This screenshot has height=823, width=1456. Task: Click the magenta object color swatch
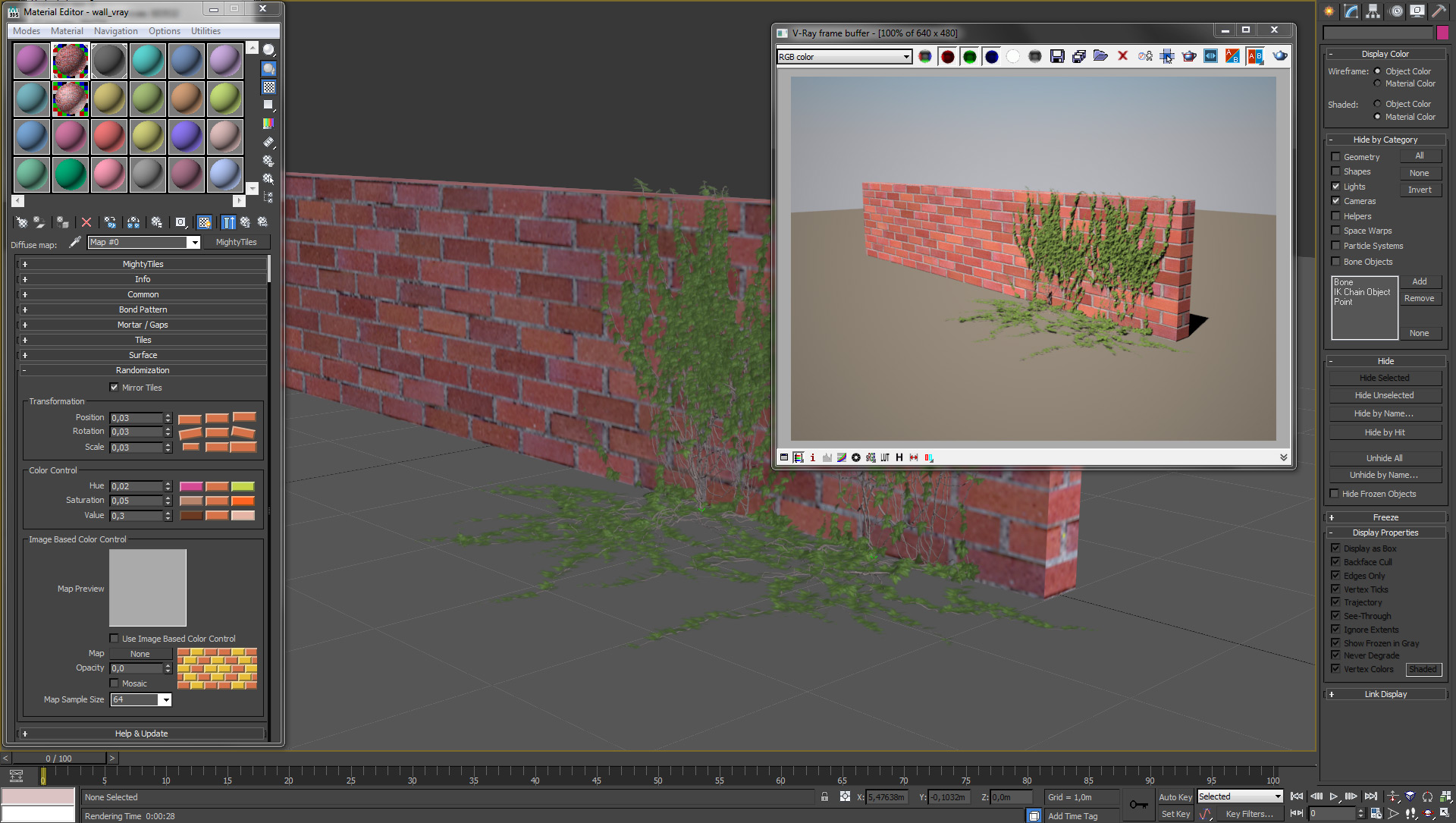pyautogui.click(x=1442, y=33)
